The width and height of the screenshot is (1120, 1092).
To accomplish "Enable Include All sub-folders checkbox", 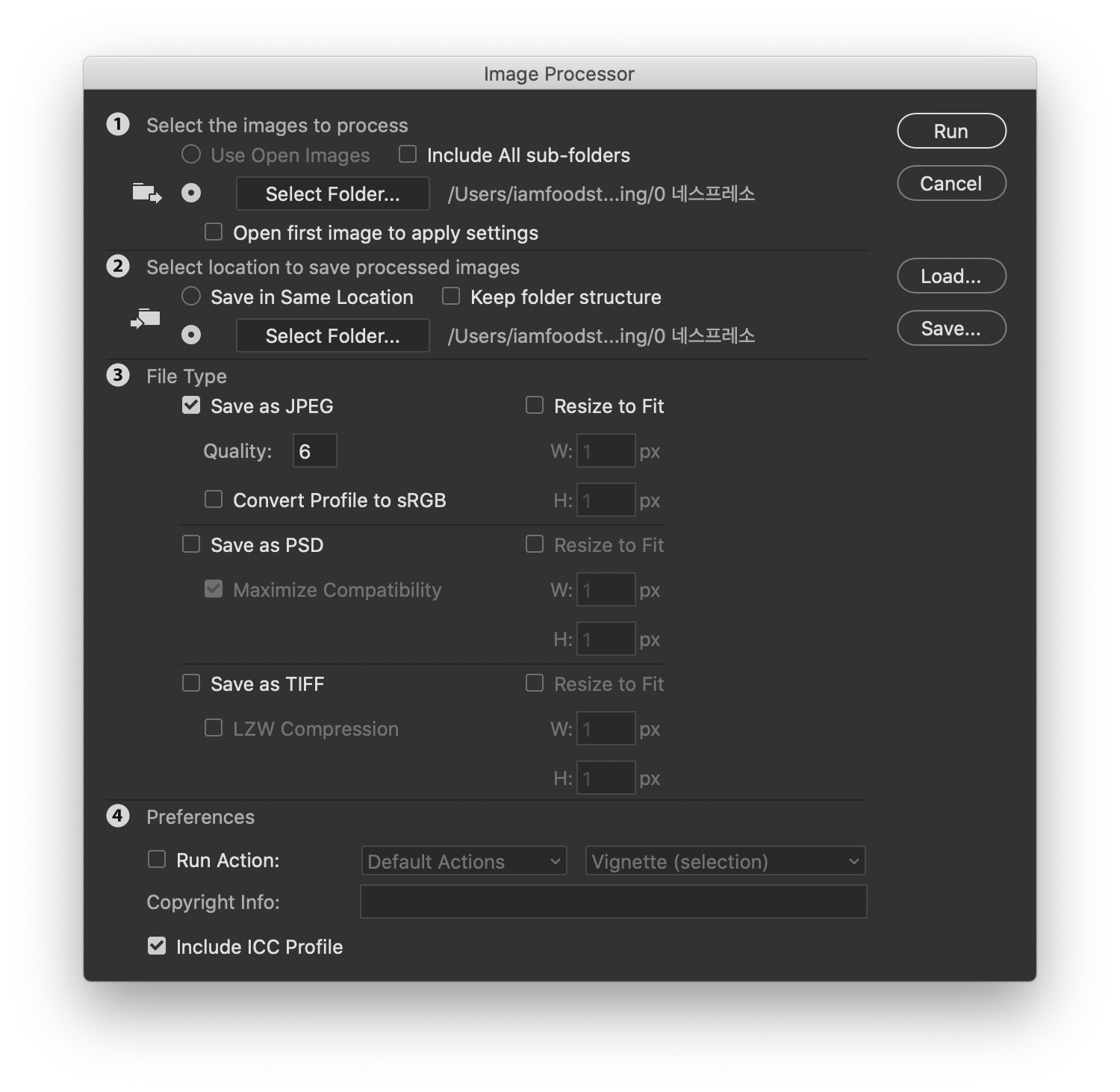I will [x=408, y=154].
